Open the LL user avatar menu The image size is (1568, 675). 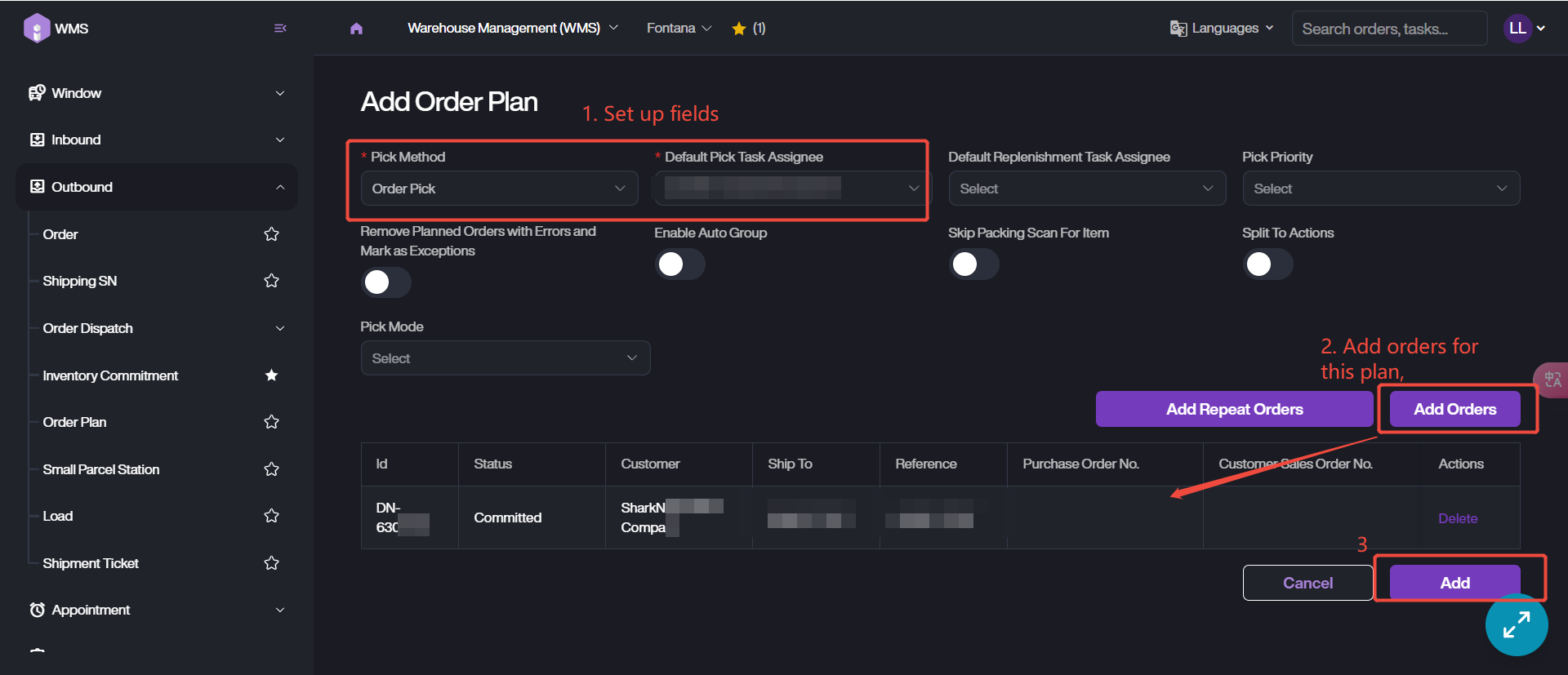1517,28
